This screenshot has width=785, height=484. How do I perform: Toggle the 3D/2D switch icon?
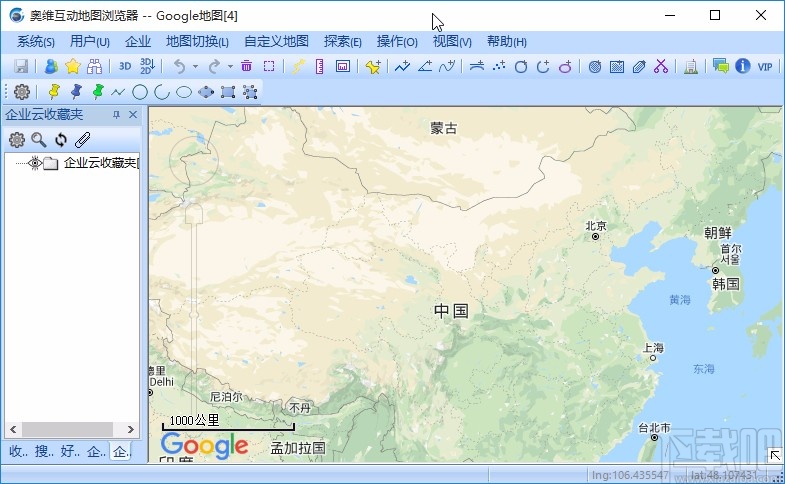[147, 66]
